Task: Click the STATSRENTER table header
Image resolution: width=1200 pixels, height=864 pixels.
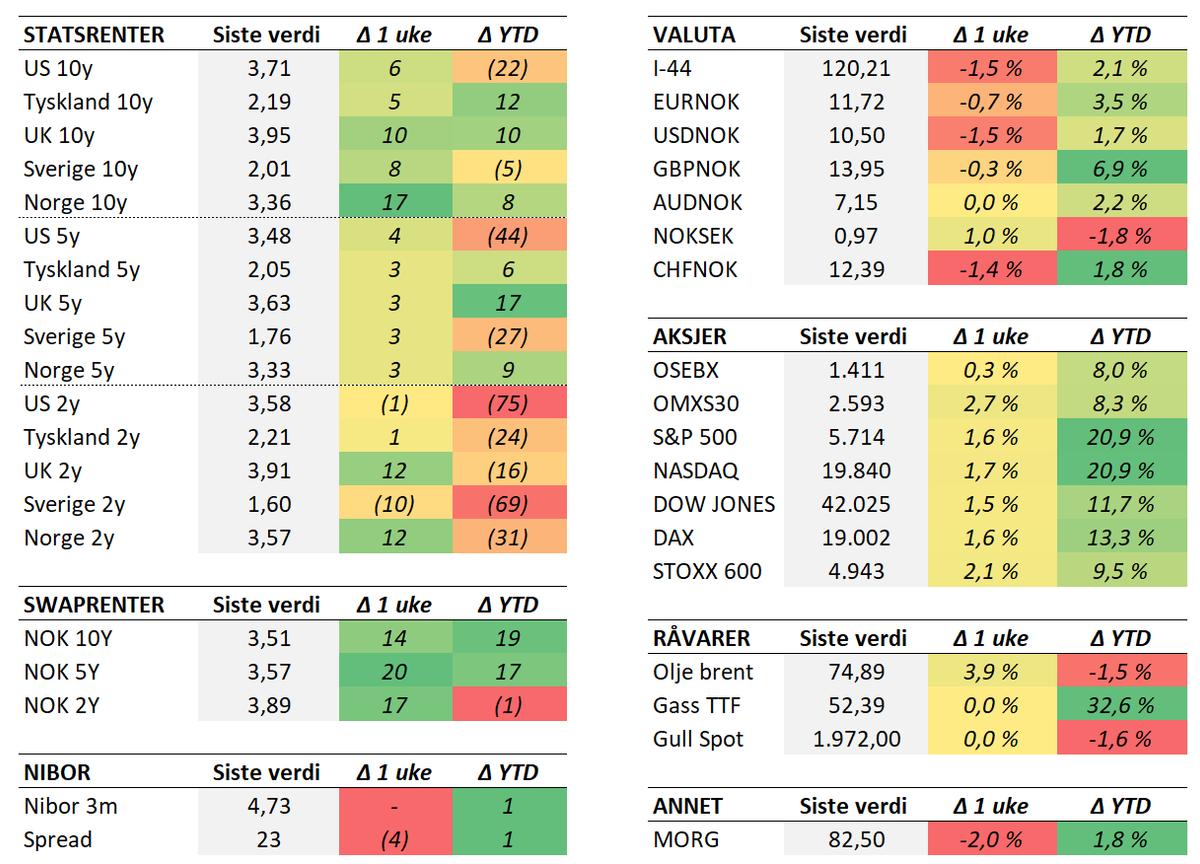Action: 93,35
